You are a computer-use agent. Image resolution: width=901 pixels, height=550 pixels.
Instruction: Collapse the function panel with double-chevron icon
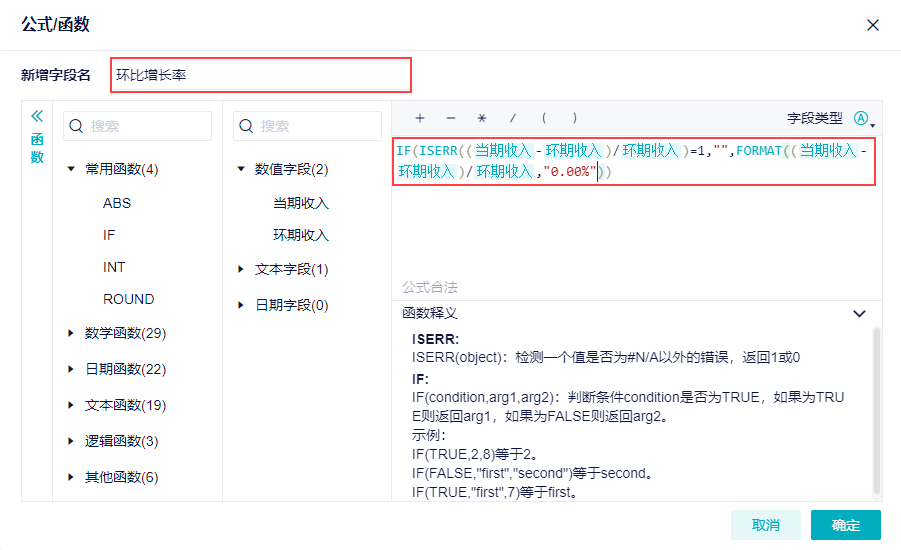pyautogui.click(x=37, y=116)
